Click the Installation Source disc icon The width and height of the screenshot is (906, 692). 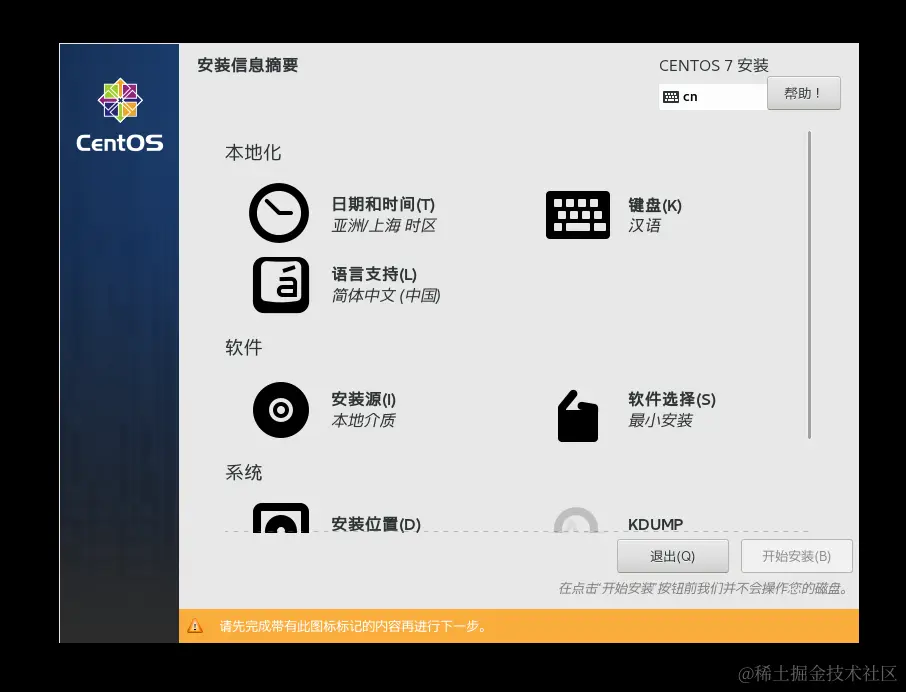click(x=281, y=410)
